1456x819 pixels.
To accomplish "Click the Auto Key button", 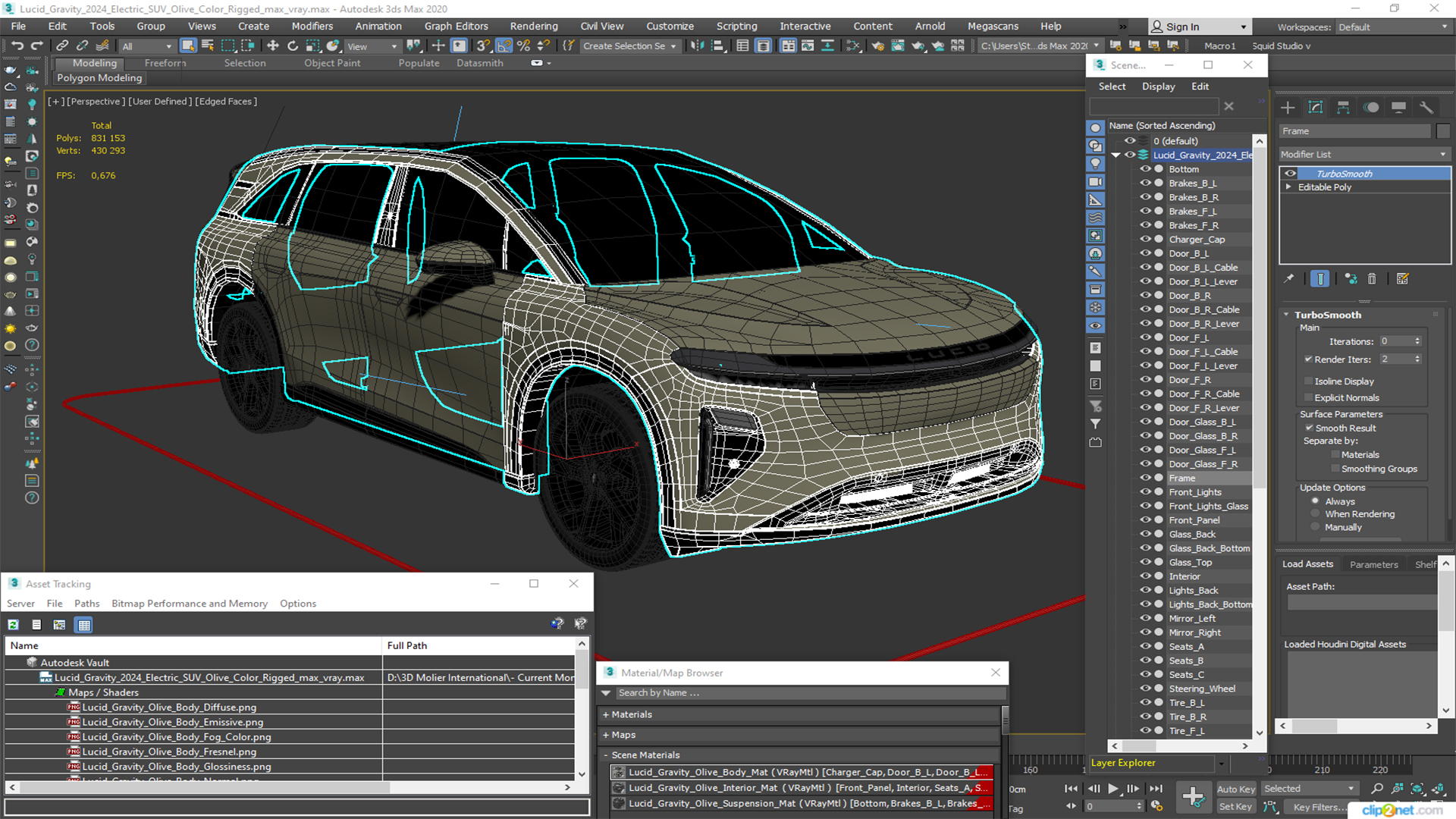I will coord(1236,789).
